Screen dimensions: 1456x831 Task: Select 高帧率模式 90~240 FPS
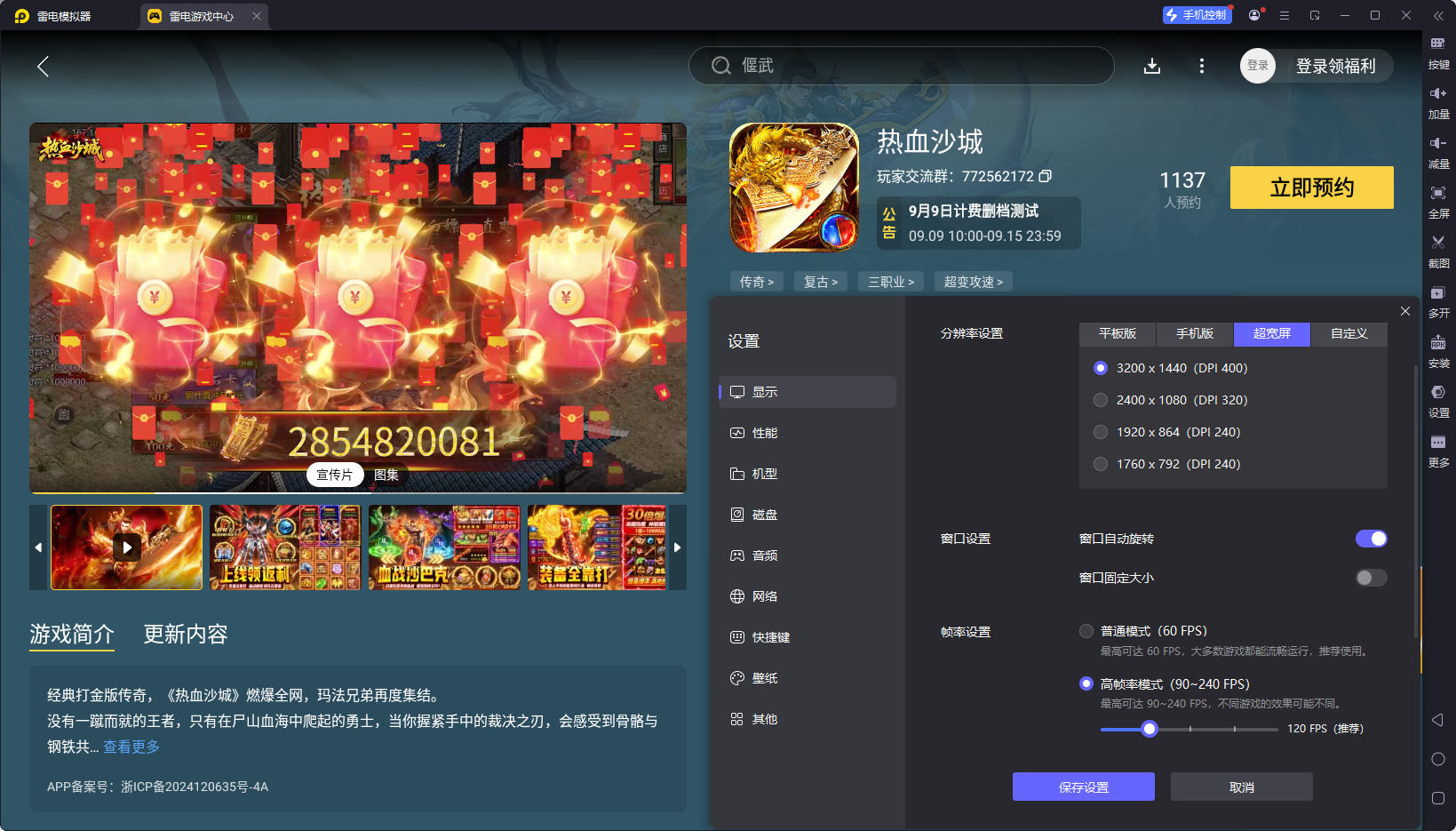[1086, 683]
